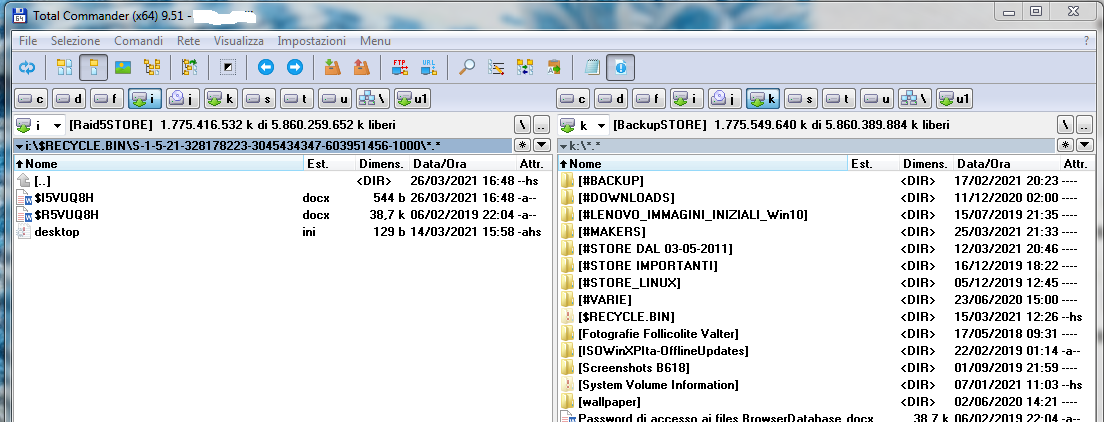Viewport: 1104px width, 422px height.
Task: Select network drive u1 in left panel
Action: click(413, 99)
